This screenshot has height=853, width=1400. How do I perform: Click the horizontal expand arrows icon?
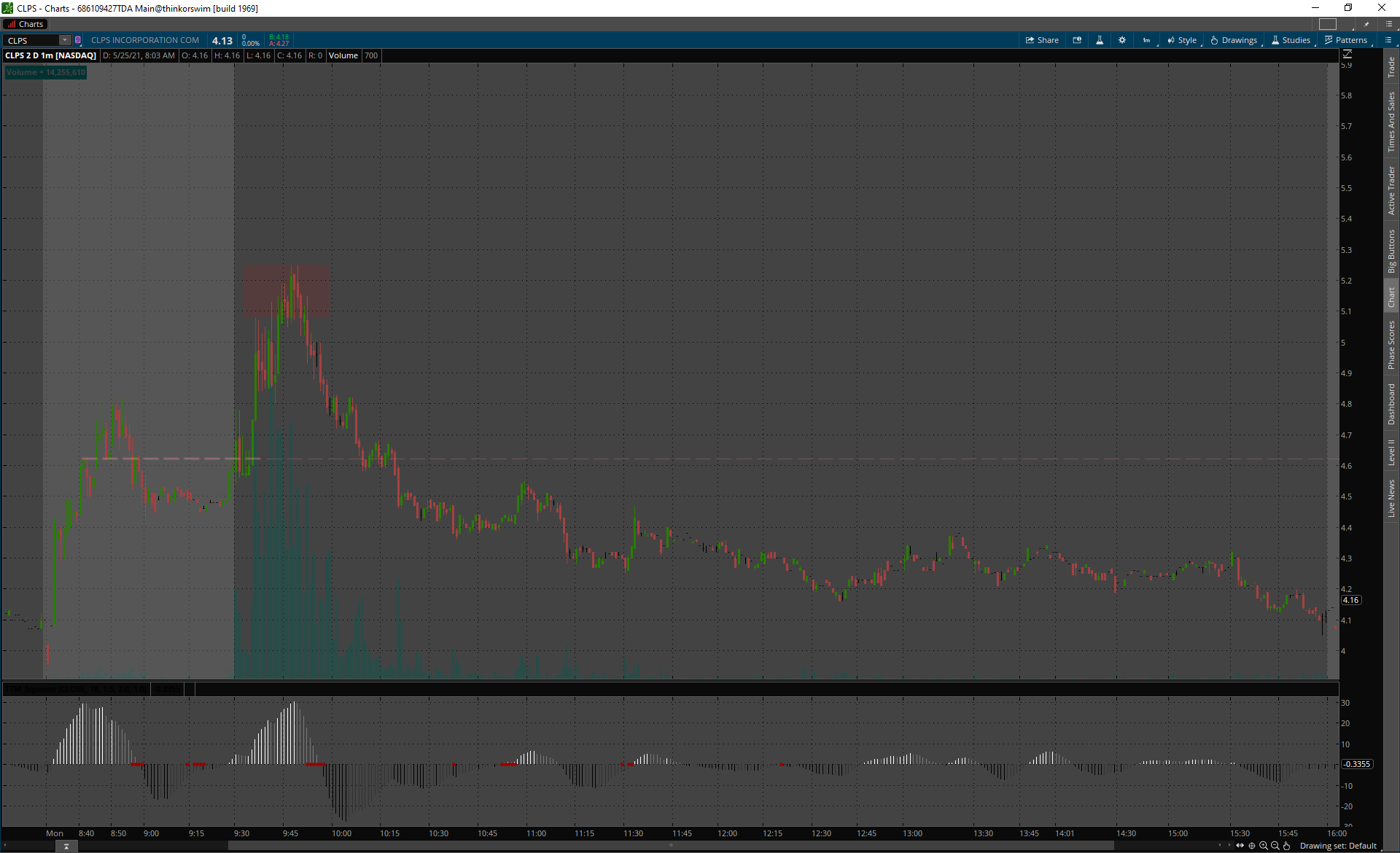pos(1240,846)
